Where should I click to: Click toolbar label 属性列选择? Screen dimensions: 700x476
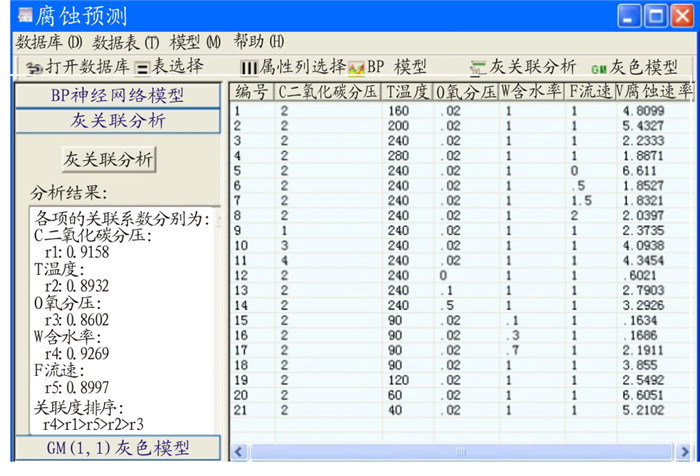pyautogui.click(x=303, y=67)
